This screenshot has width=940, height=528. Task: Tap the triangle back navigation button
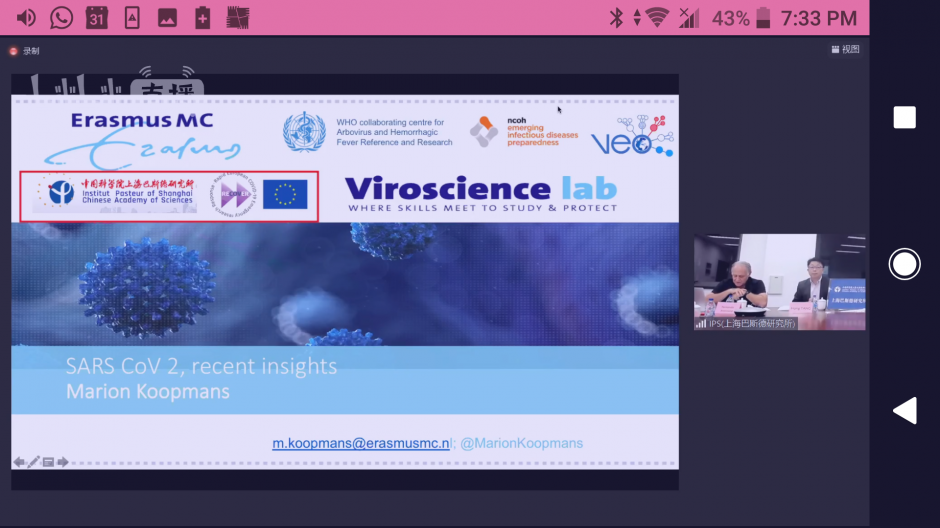905,411
